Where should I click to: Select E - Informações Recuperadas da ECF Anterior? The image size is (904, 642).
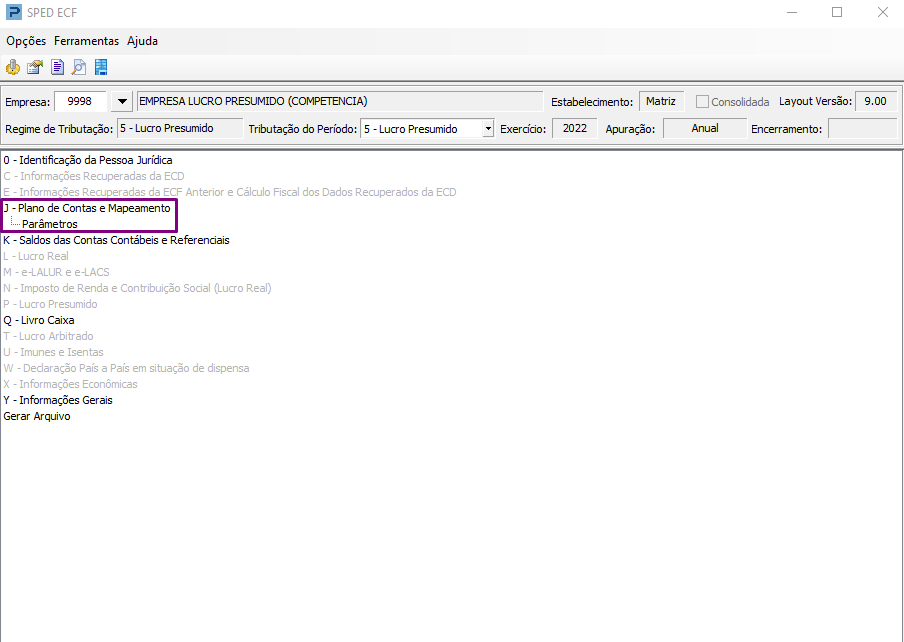(229, 192)
